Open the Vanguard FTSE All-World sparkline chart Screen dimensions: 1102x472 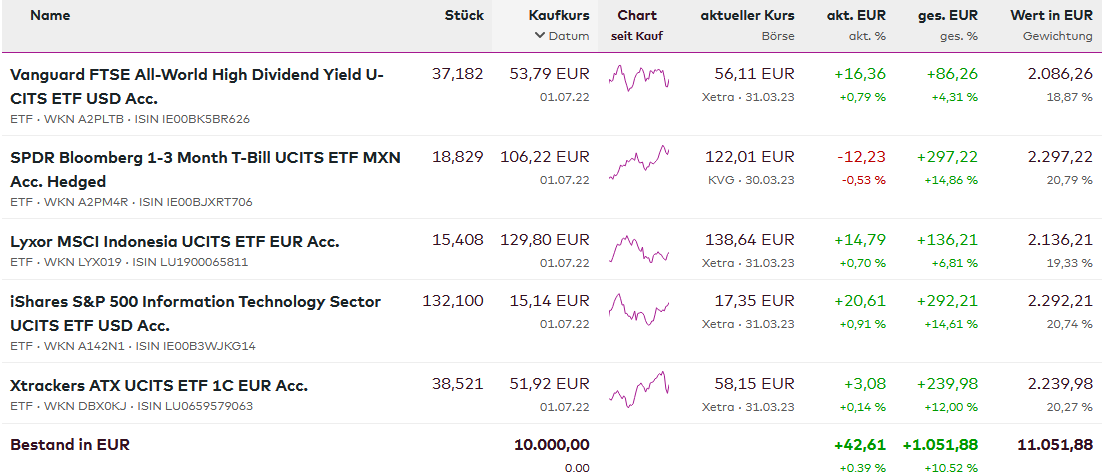pyautogui.click(x=638, y=77)
